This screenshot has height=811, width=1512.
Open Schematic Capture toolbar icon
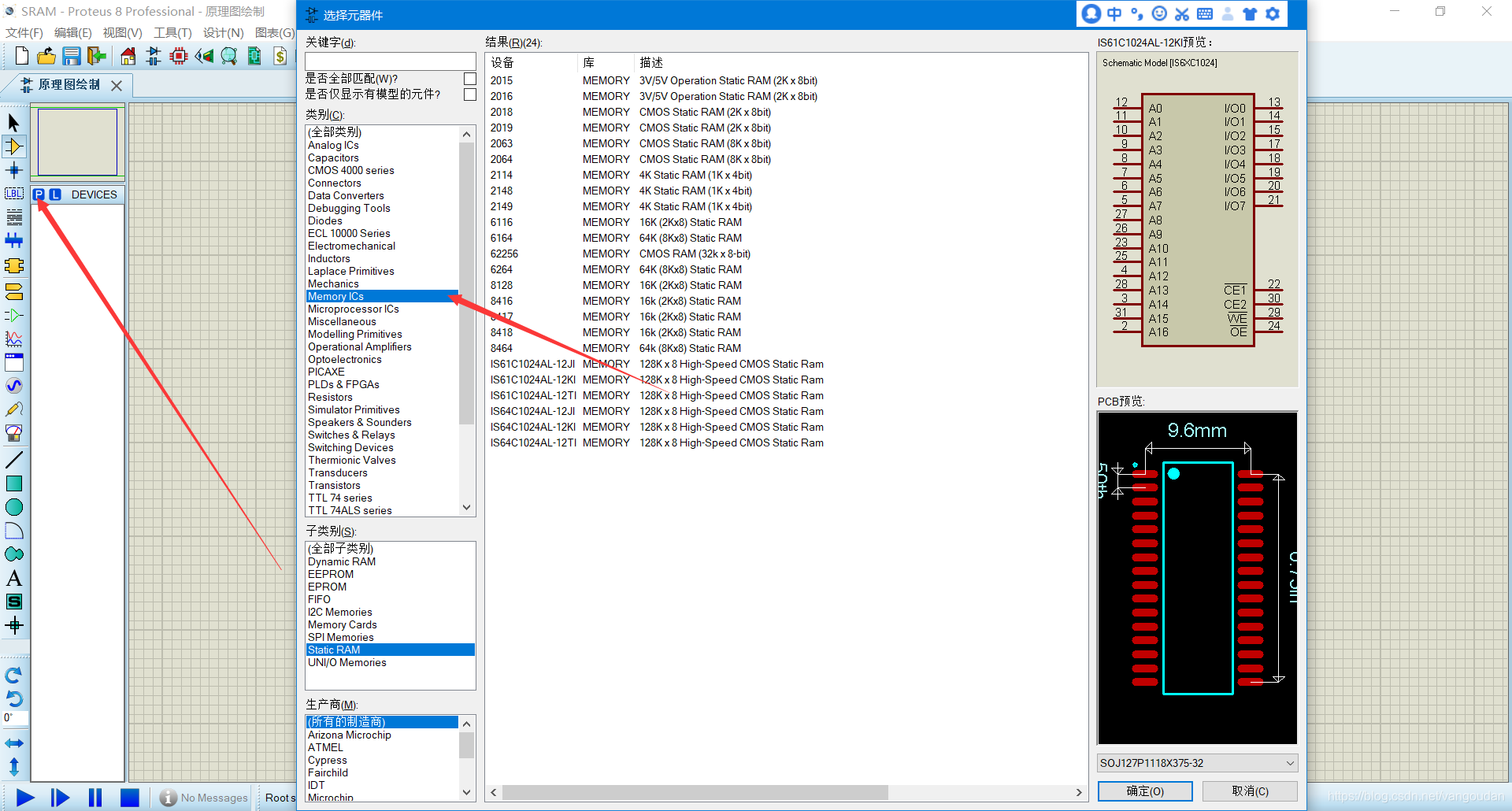pyautogui.click(x=154, y=56)
